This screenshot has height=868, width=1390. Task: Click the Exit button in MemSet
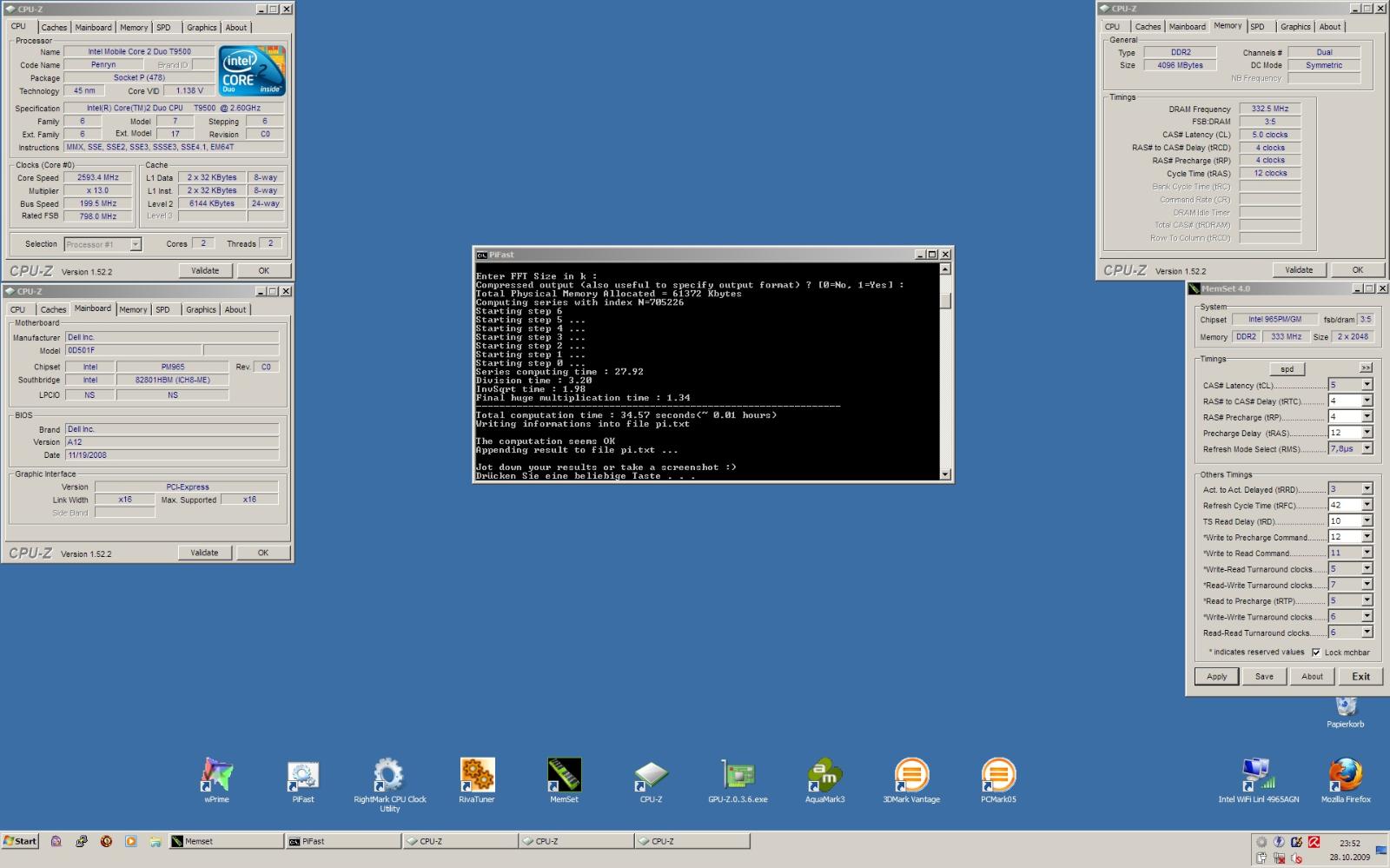click(x=1360, y=677)
